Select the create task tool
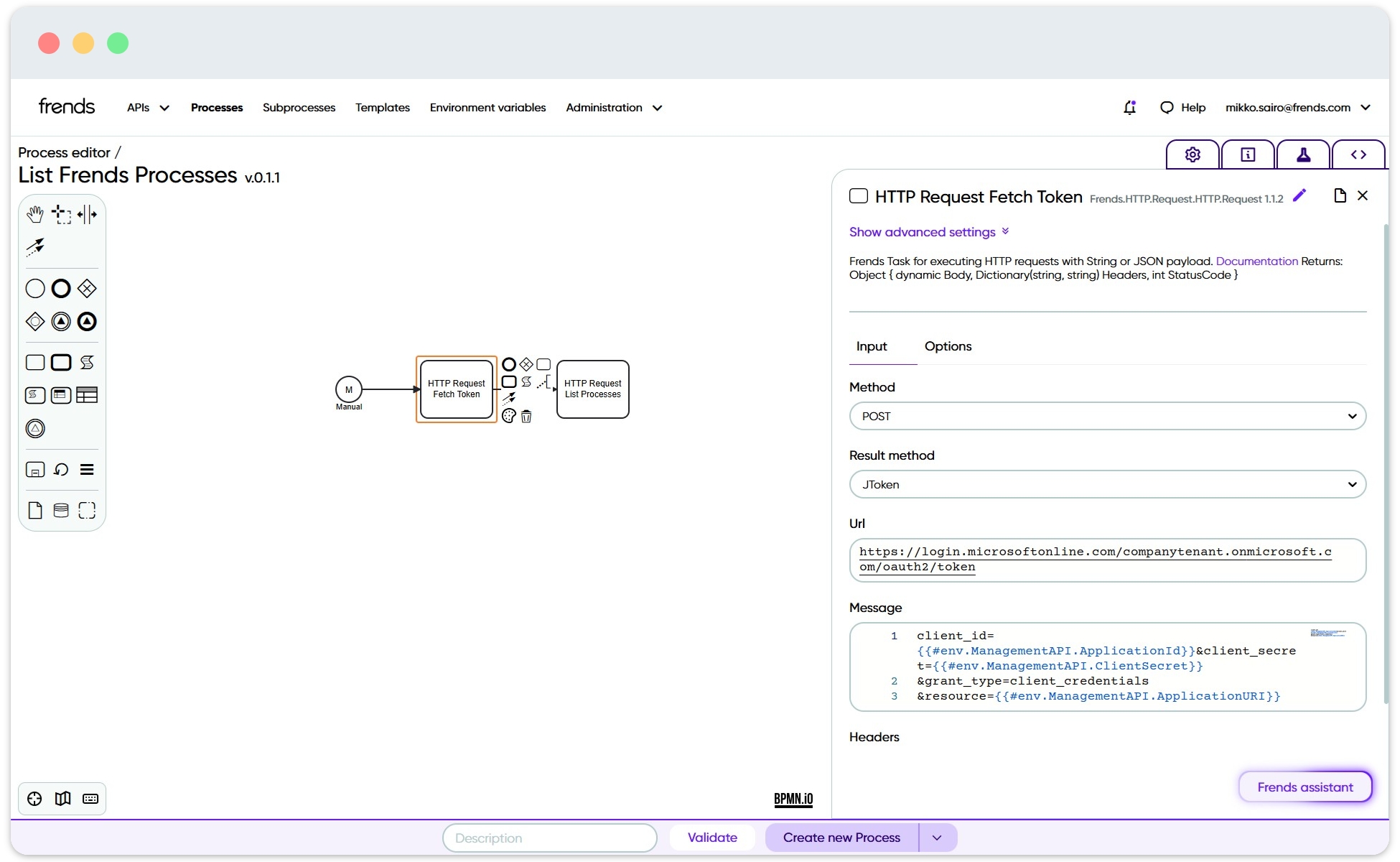This screenshot has width=1400, height=862. pos(34,362)
